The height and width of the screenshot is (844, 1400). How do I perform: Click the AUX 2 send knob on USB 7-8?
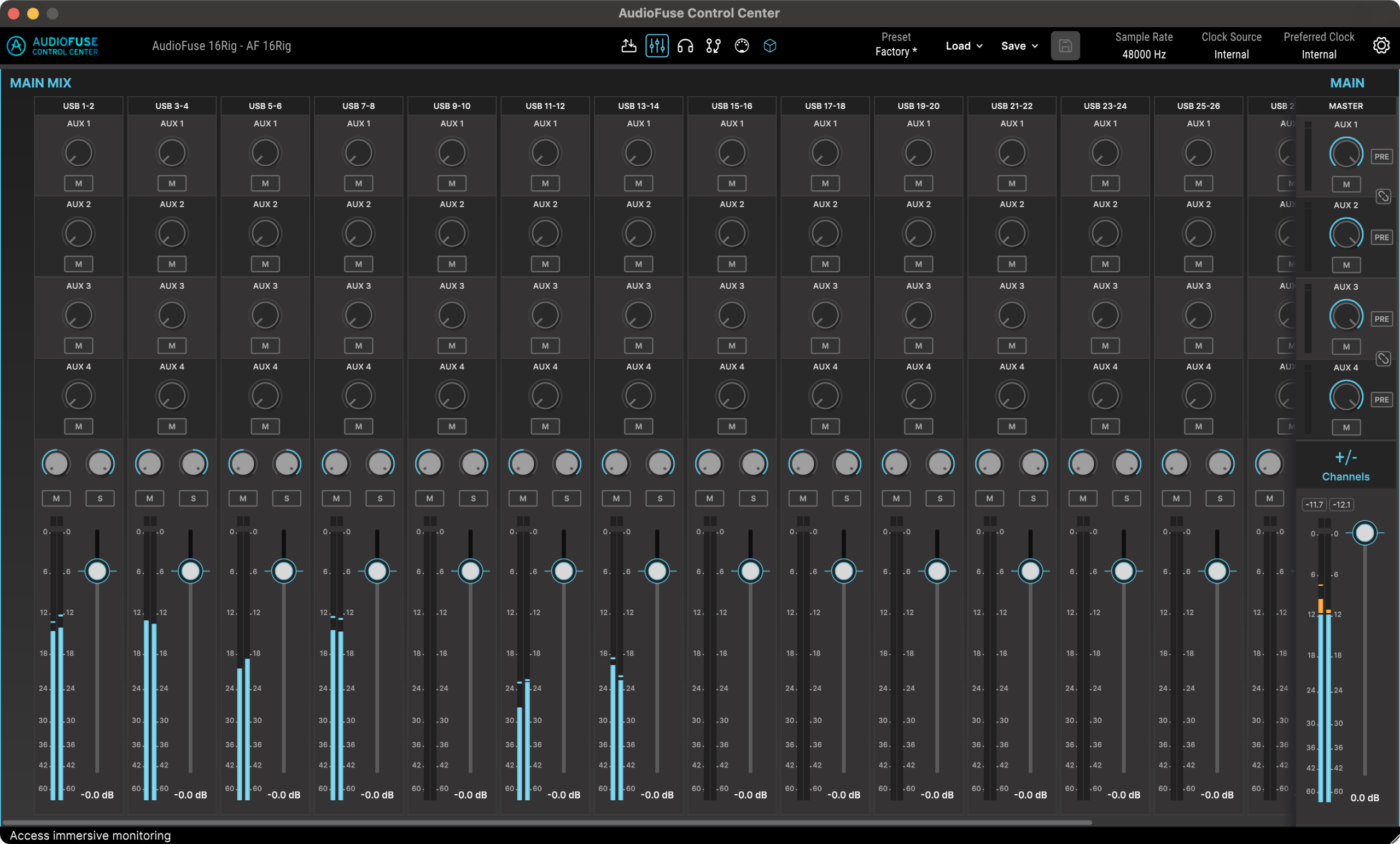point(359,234)
